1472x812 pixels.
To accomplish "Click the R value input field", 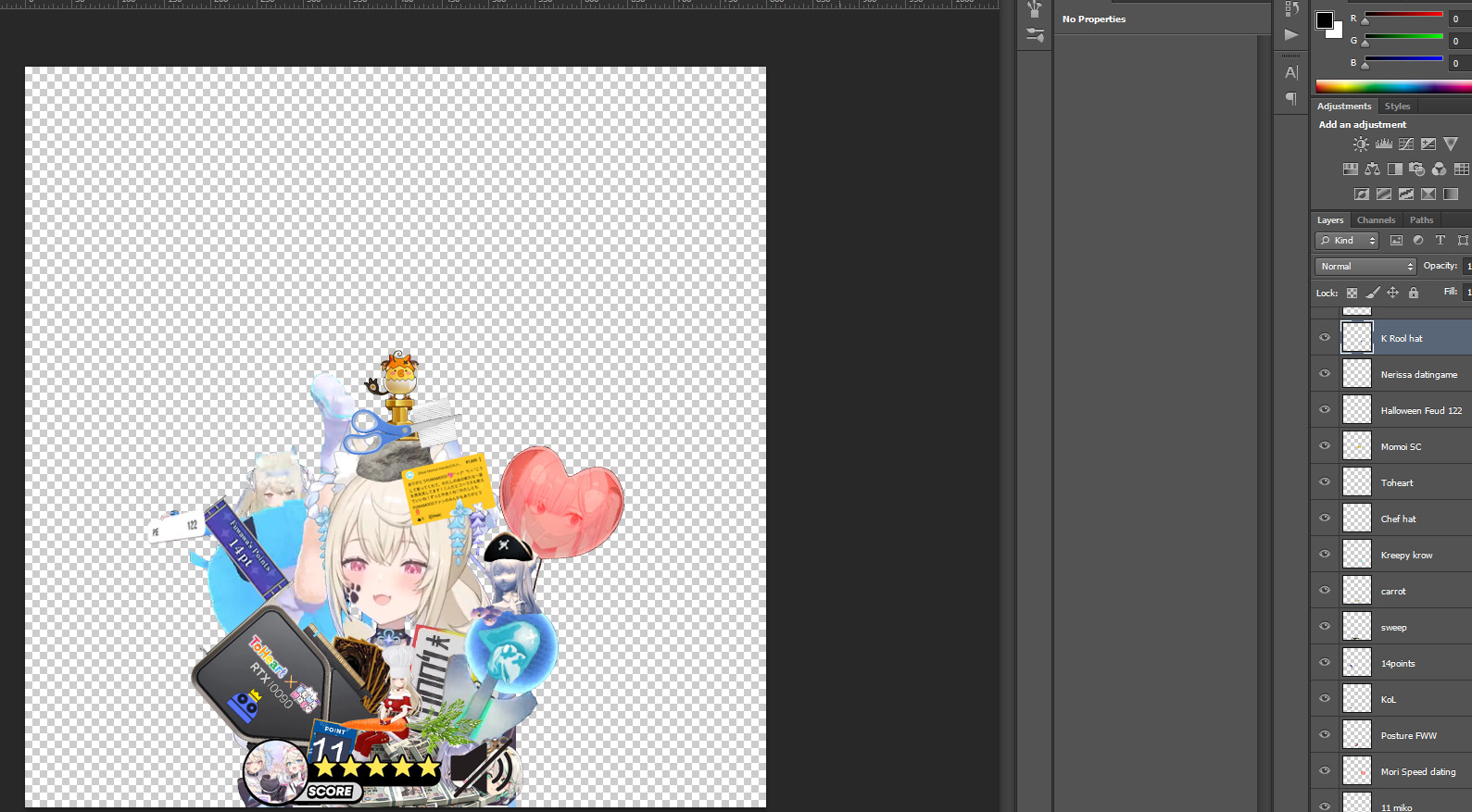I will pos(1458,19).
